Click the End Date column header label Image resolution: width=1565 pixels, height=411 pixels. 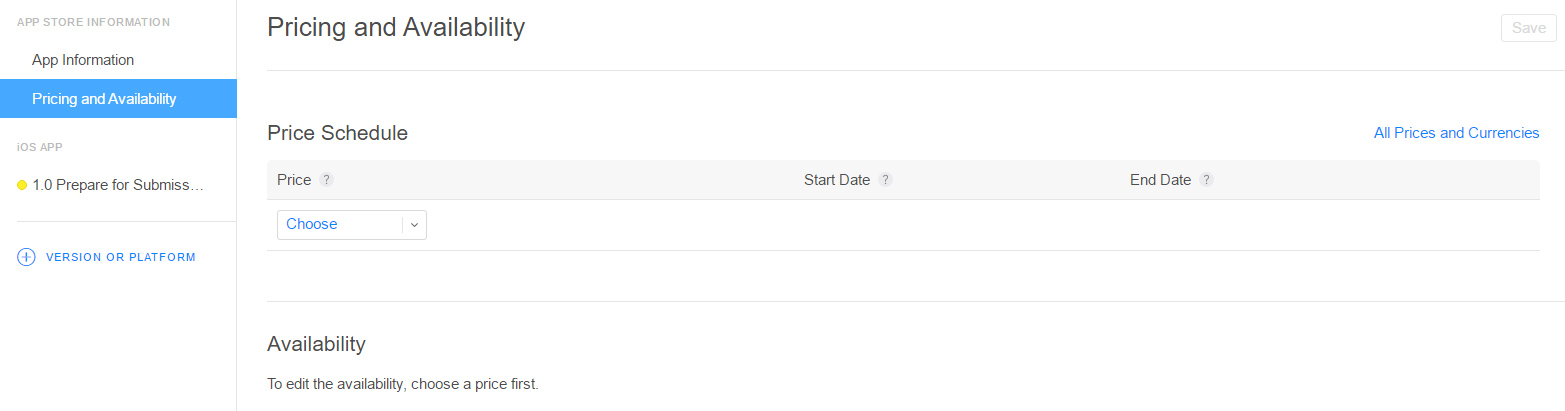[x=1160, y=180]
